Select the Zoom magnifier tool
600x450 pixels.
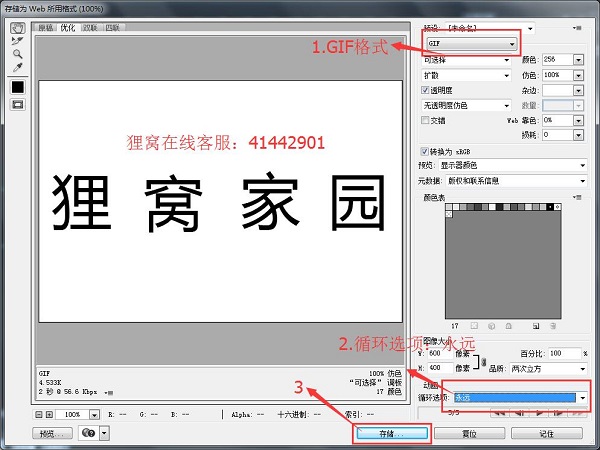(x=18, y=54)
